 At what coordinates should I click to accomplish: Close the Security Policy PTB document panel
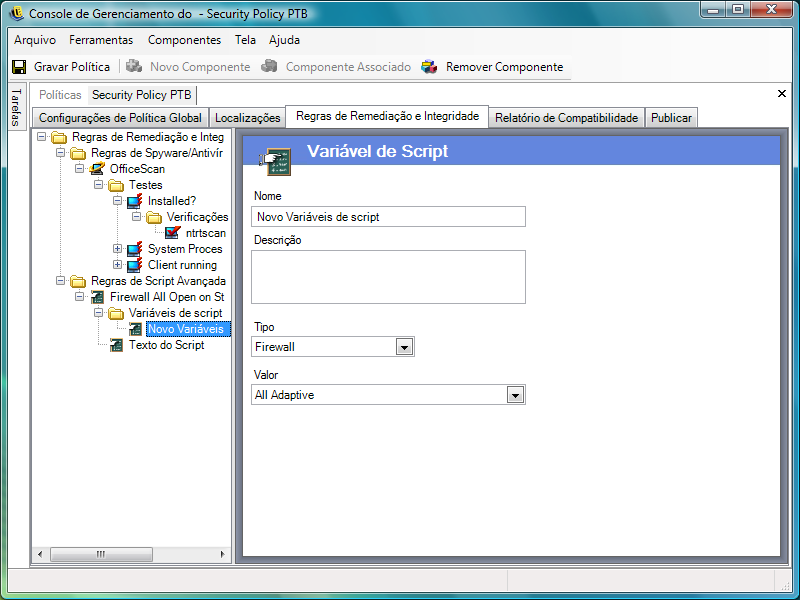(782, 93)
